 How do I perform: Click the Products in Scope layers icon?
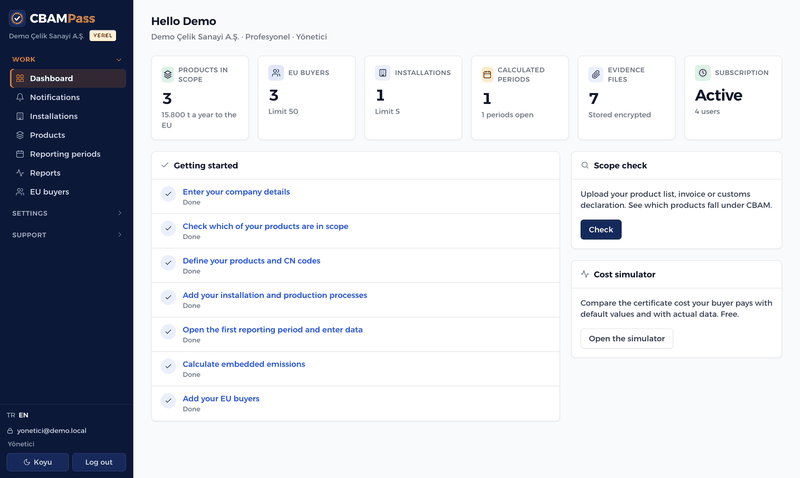167,74
